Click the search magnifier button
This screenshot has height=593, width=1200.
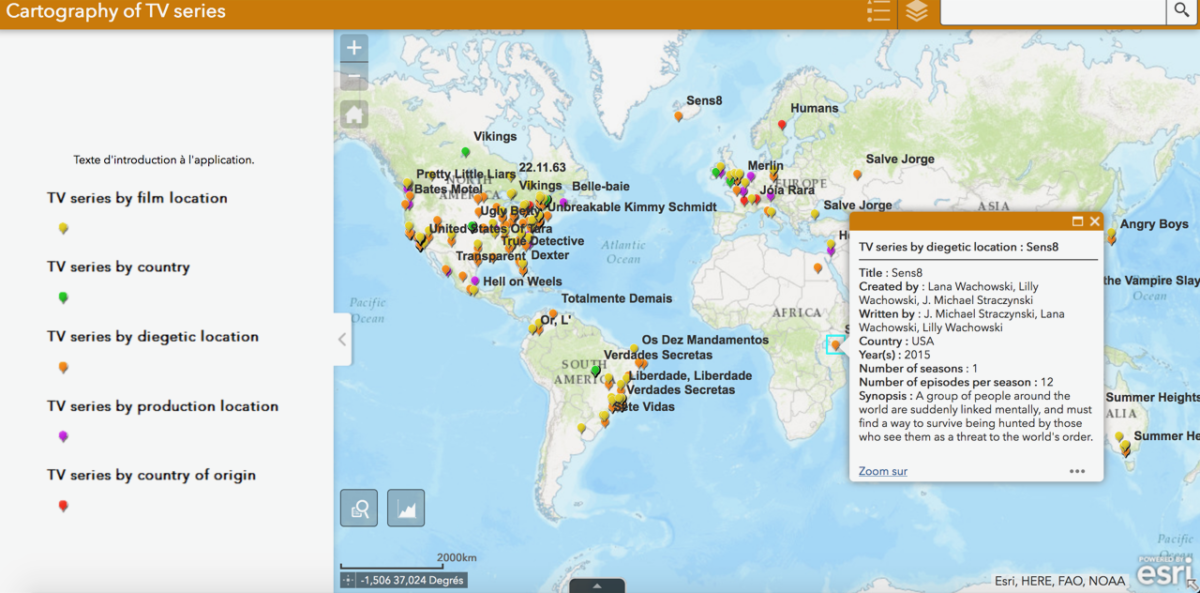(1181, 11)
